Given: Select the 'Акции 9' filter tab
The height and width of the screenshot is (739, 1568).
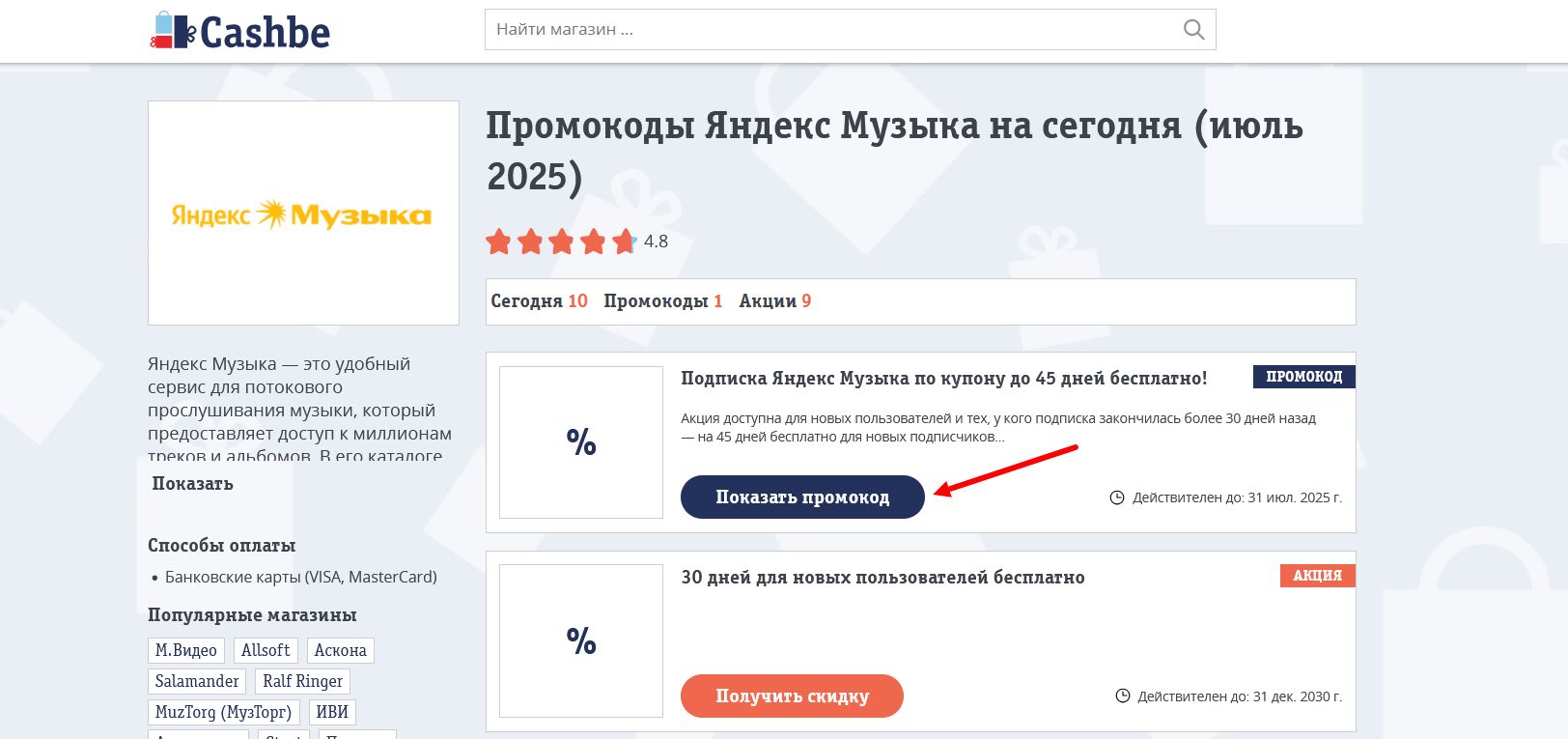Looking at the screenshot, I should click(x=775, y=301).
